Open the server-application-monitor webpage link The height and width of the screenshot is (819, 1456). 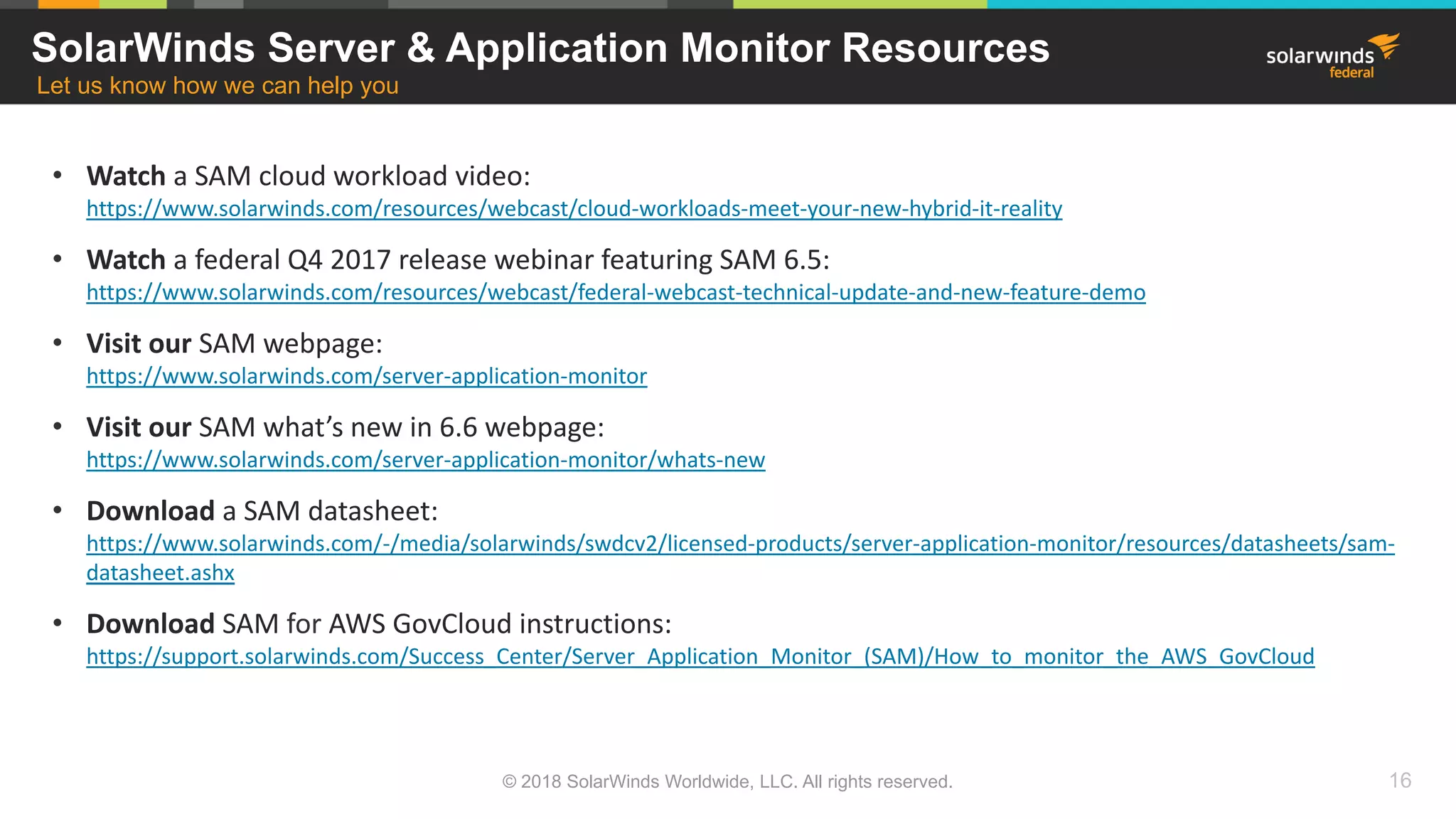(x=367, y=376)
